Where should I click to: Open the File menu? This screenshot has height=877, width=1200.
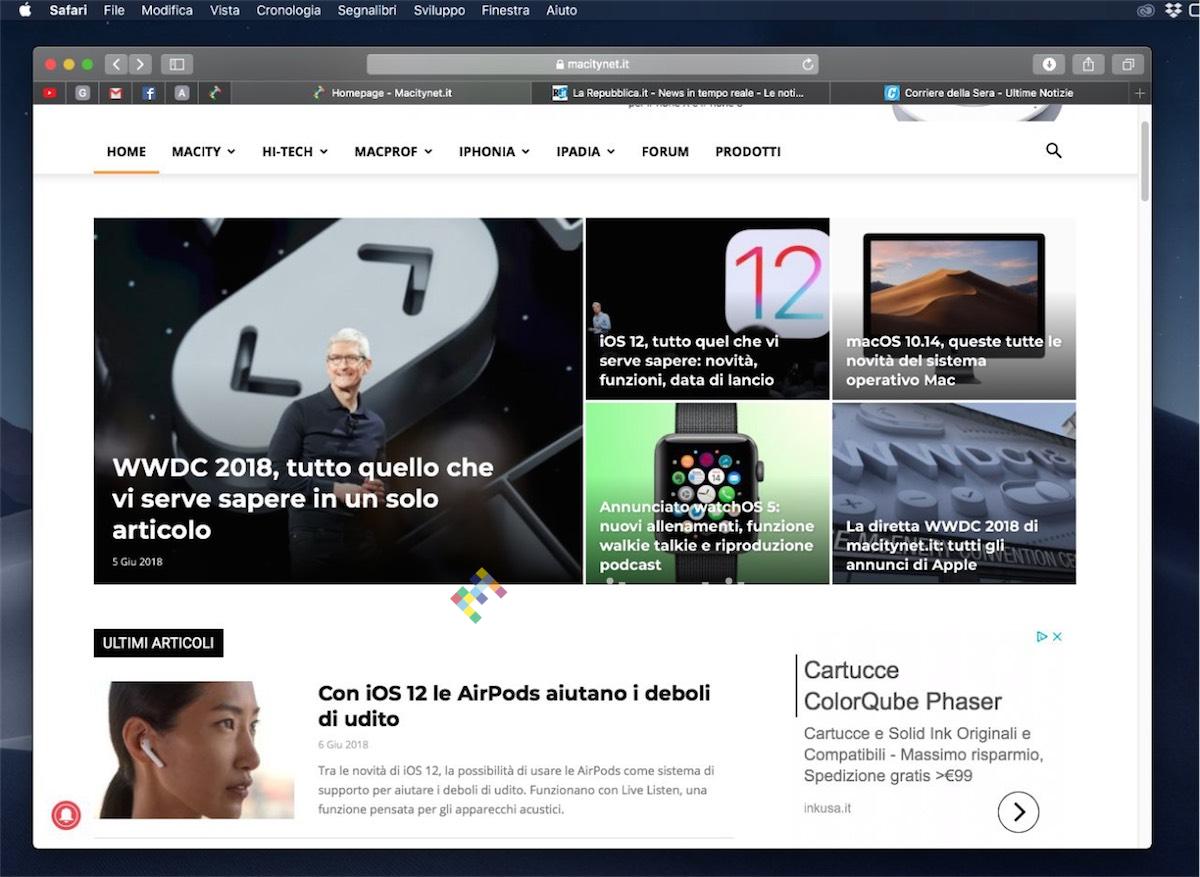[x=114, y=10]
